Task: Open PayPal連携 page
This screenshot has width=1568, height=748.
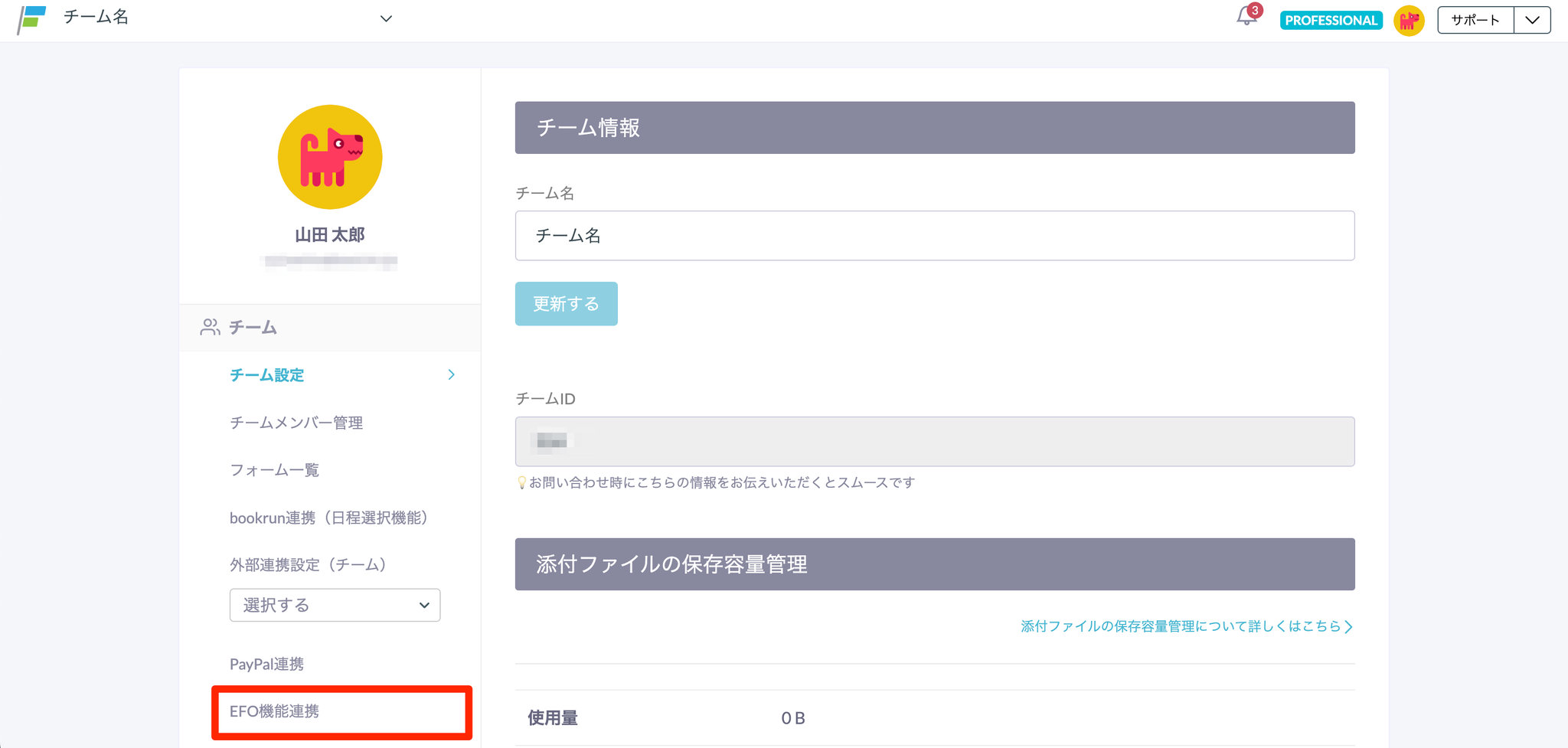Action: click(x=266, y=664)
